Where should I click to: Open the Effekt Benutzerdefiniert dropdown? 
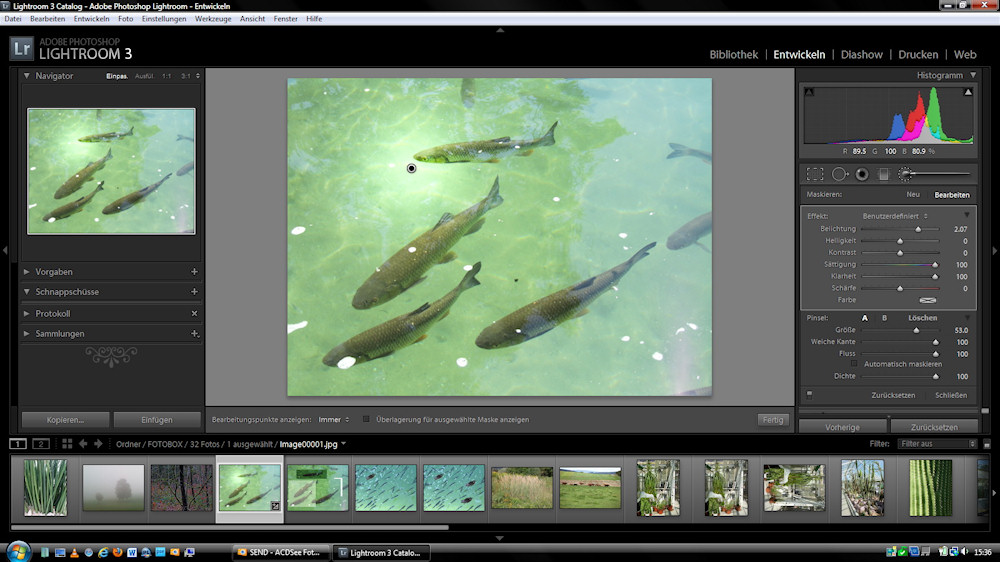pyautogui.click(x=895, y=216)
